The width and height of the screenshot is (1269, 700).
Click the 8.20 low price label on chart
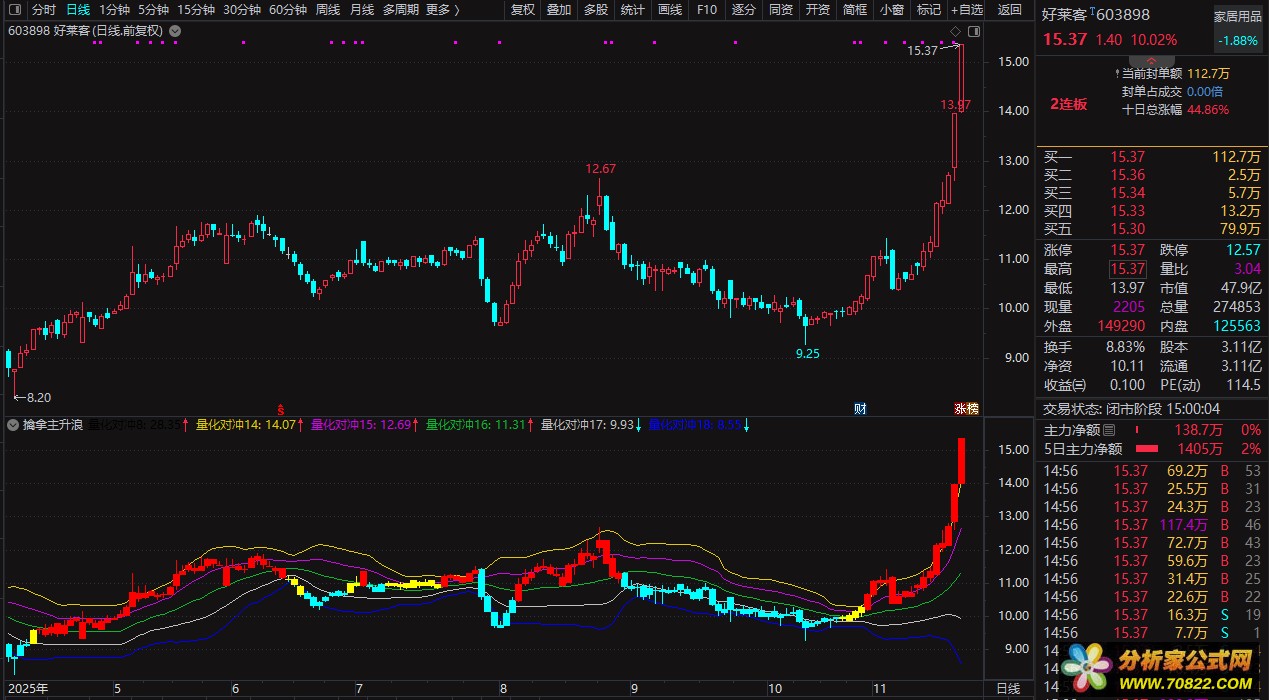tap(37, 397)
